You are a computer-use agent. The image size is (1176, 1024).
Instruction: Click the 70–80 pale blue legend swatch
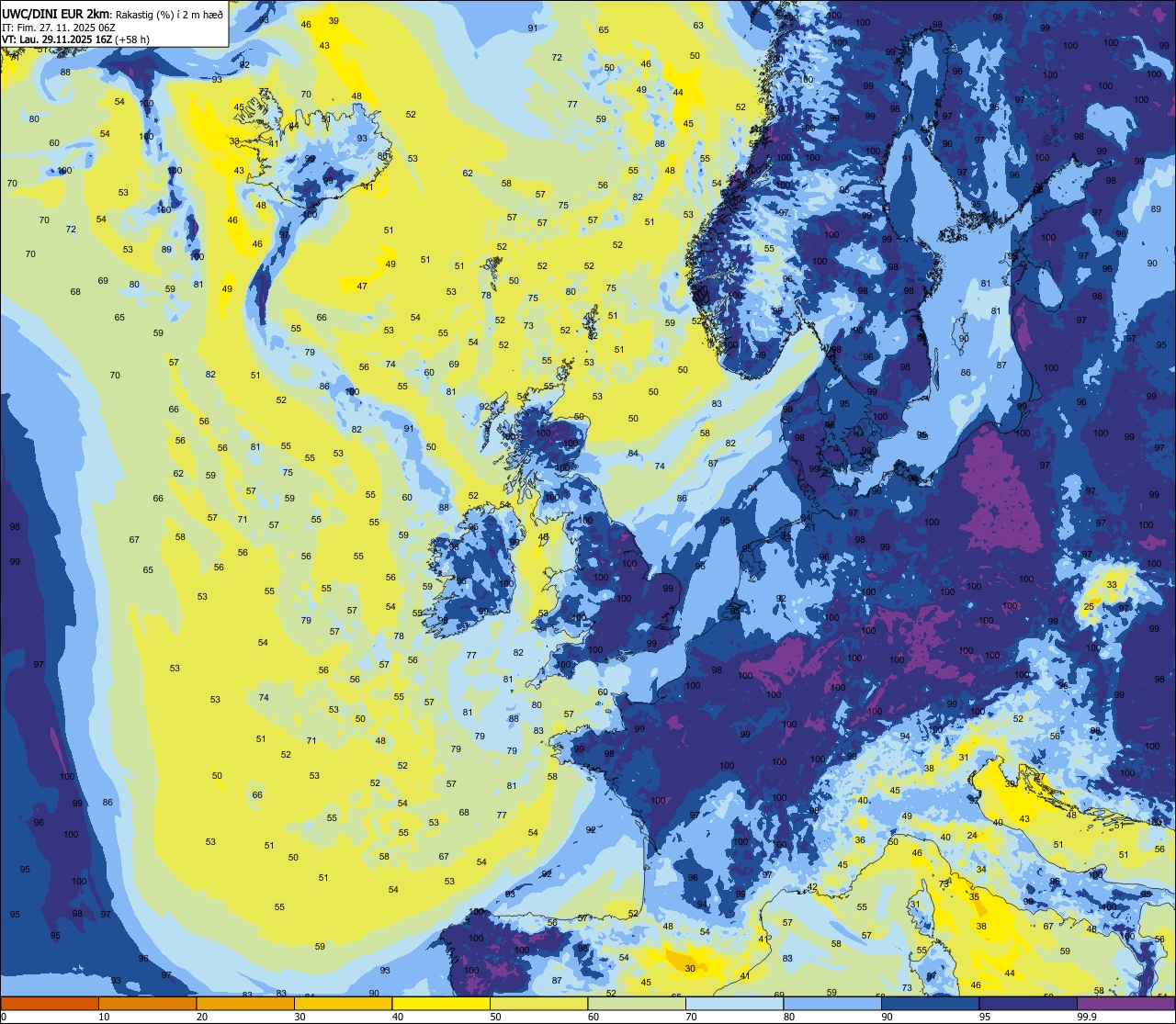click(734, 1004)
